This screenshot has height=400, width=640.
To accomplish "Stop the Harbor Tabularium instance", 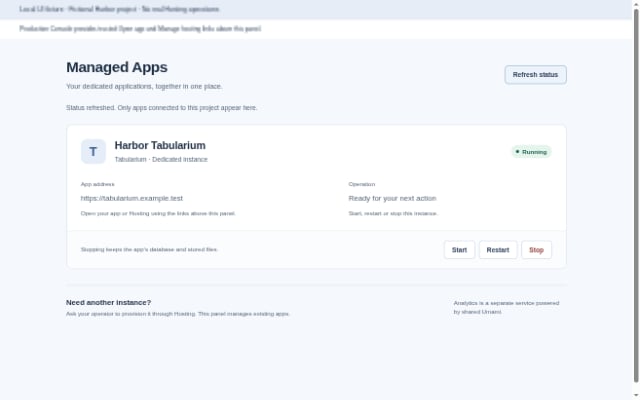I will (x=536, y=250).
